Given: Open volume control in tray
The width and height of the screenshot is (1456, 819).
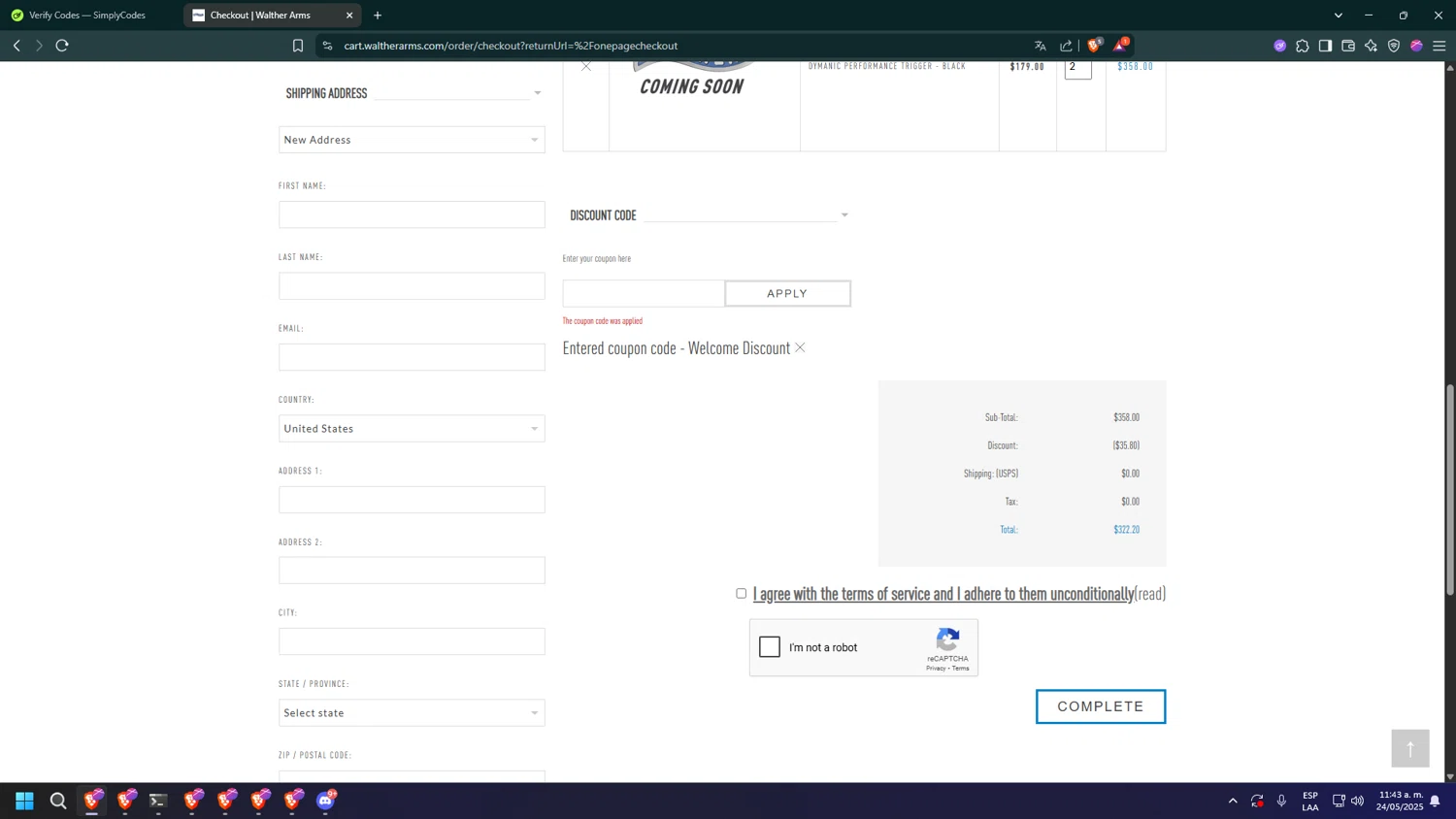Looking at the screenshot, I should click(x=1357, y=801).
